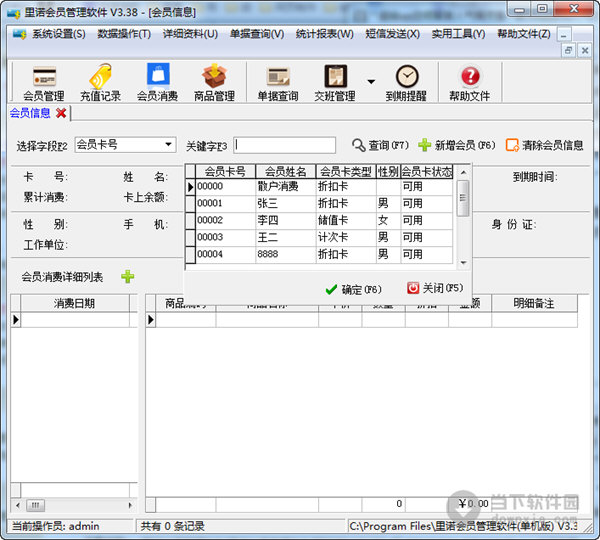Click 新增会员 (F6) button
This screenshot has width=600, height=540.
457,145
